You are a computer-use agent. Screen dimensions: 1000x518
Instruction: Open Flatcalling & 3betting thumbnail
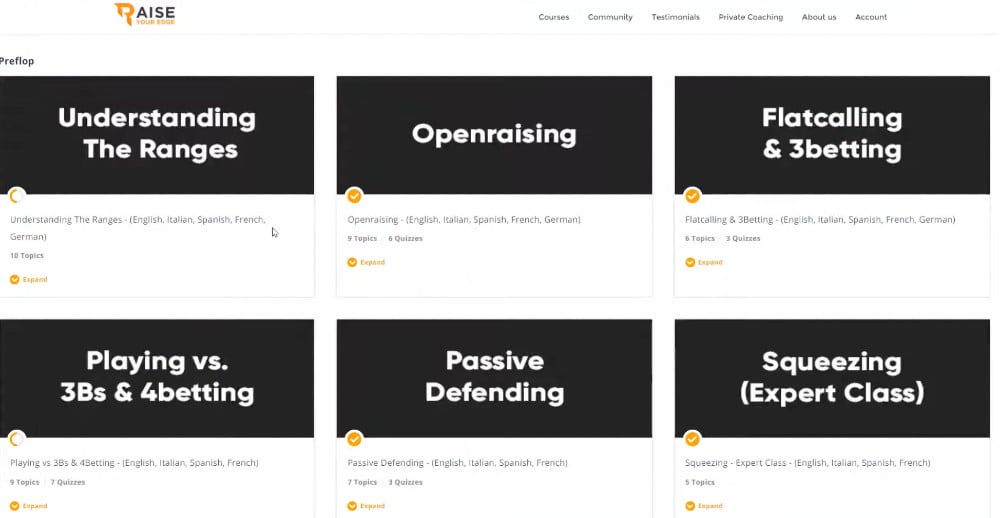832,135
